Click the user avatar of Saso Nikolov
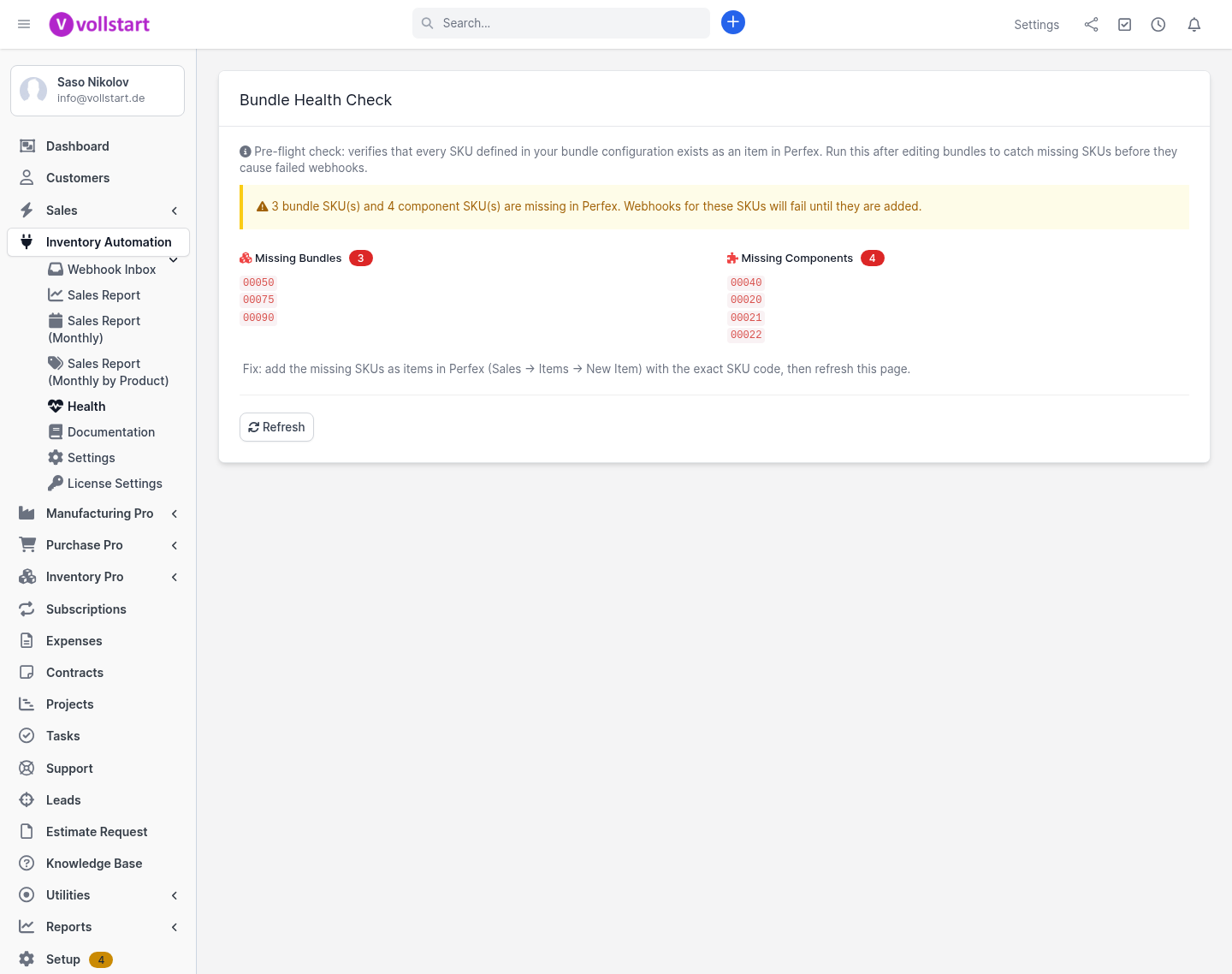Screen dimensions: 1232x974 click(33, 90)
